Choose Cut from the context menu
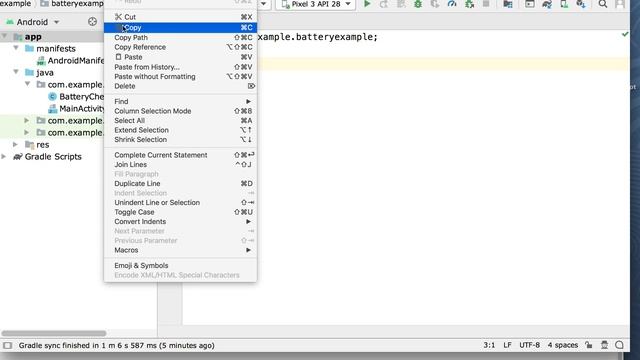Viewport: 640px width, 360px height. (x=180, y=17)
